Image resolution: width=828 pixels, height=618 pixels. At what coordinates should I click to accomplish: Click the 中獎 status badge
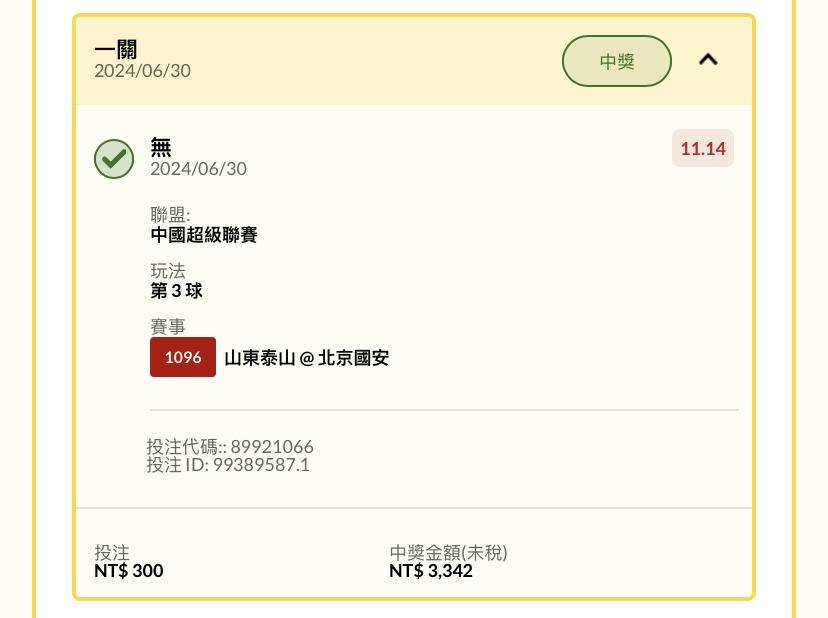click(x=617, y=61)
